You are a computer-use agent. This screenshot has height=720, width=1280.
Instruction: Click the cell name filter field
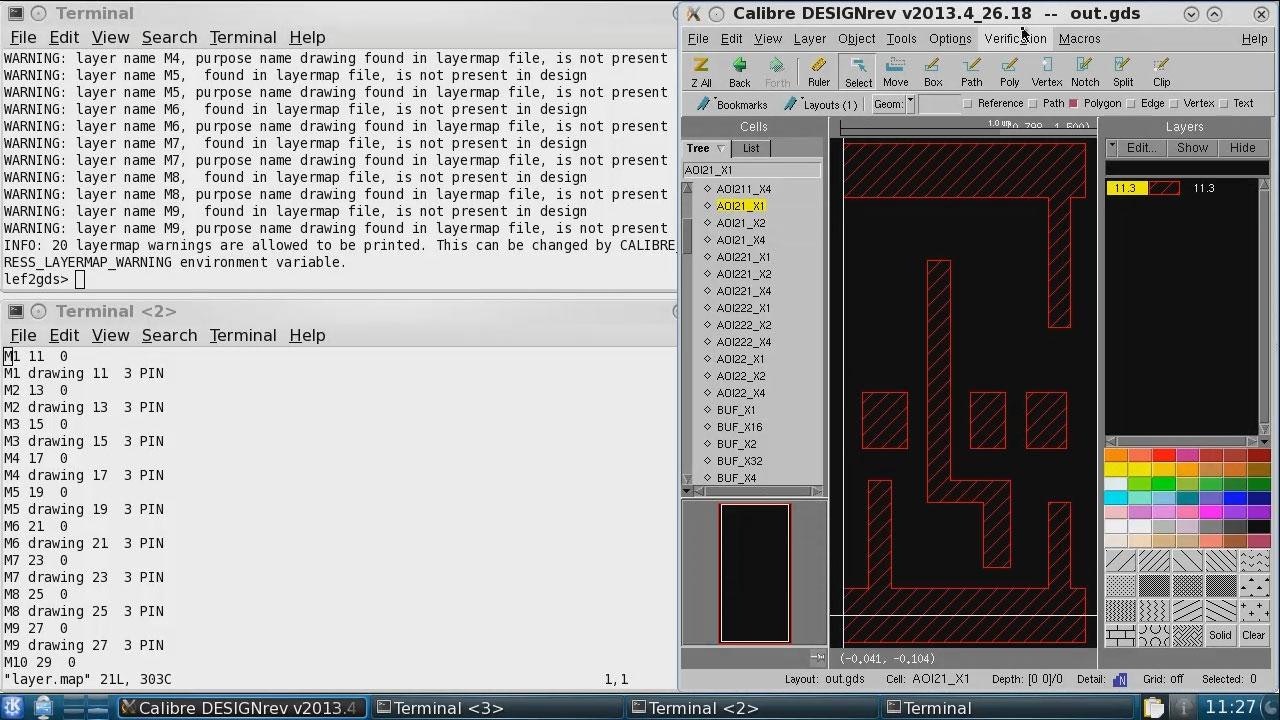point(752,170)
